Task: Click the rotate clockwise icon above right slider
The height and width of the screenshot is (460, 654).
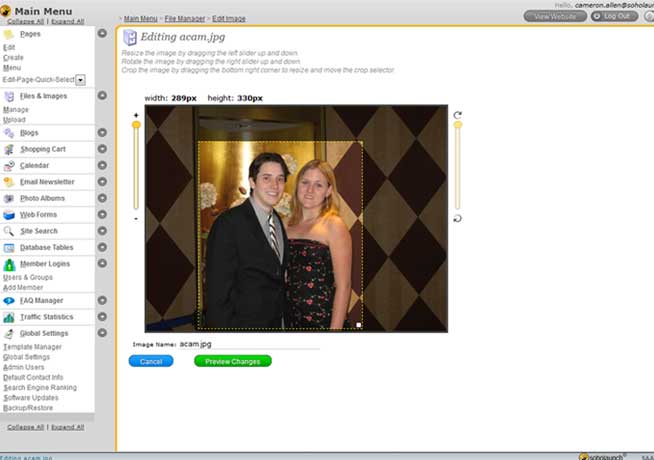Action: (458, 115)
